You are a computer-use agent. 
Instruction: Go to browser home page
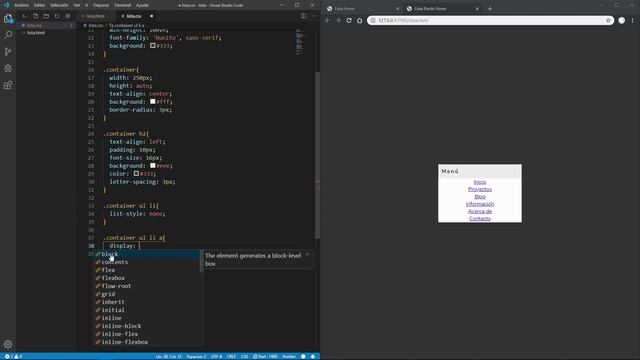(359, 20)
